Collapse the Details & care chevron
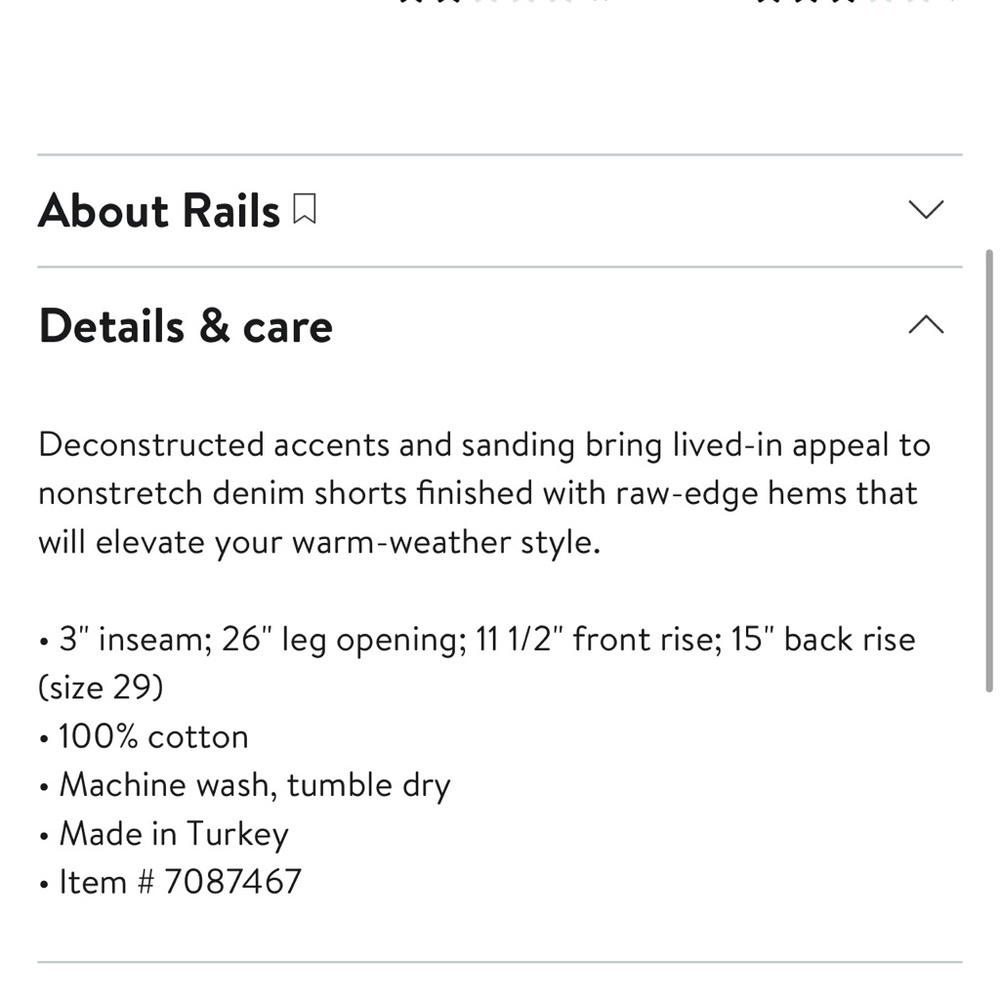This screenshot has width=1000, height=1000. click(925, 325)
